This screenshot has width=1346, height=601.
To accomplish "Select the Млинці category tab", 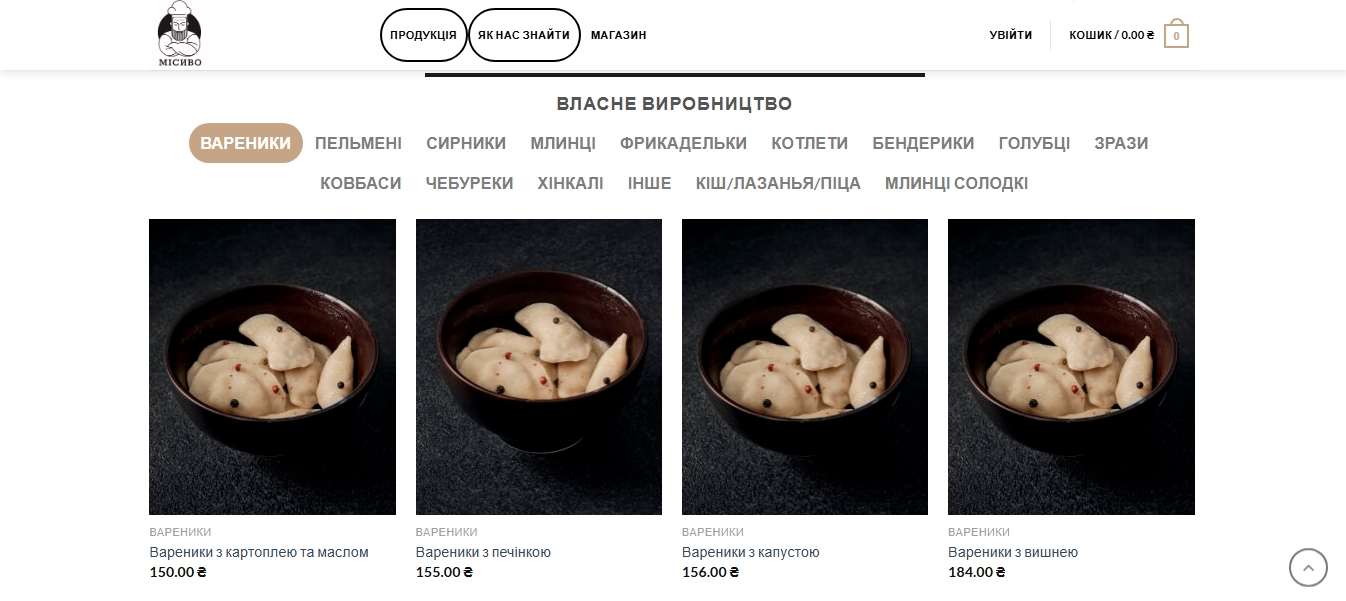I will click(563, 143).
